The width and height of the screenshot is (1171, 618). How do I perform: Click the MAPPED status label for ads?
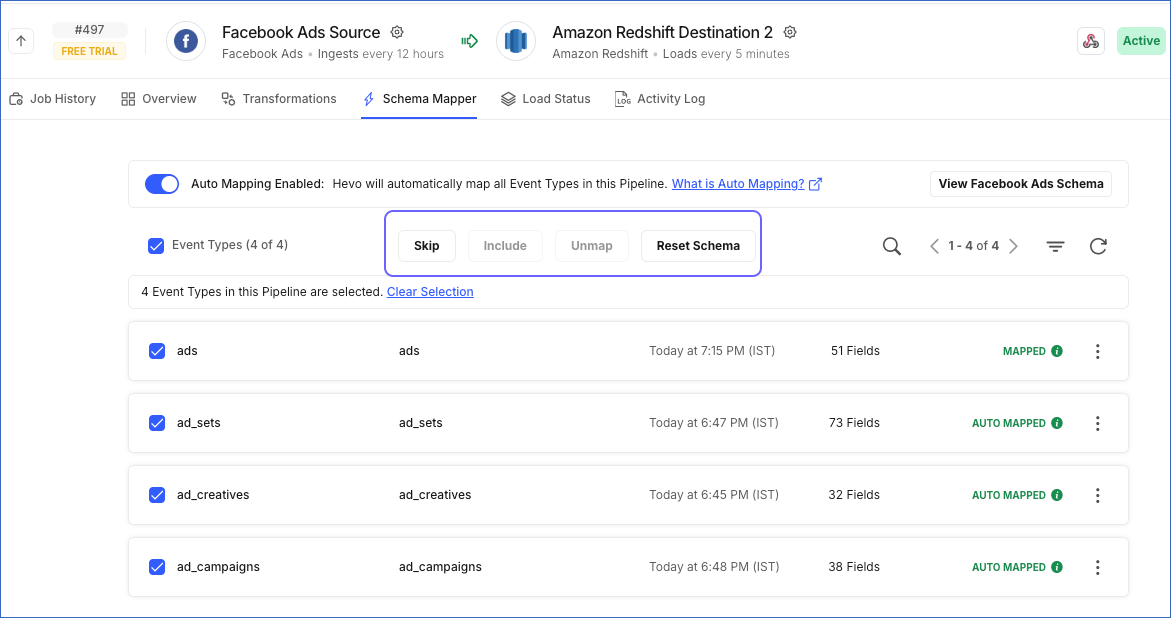[1024, 351]
